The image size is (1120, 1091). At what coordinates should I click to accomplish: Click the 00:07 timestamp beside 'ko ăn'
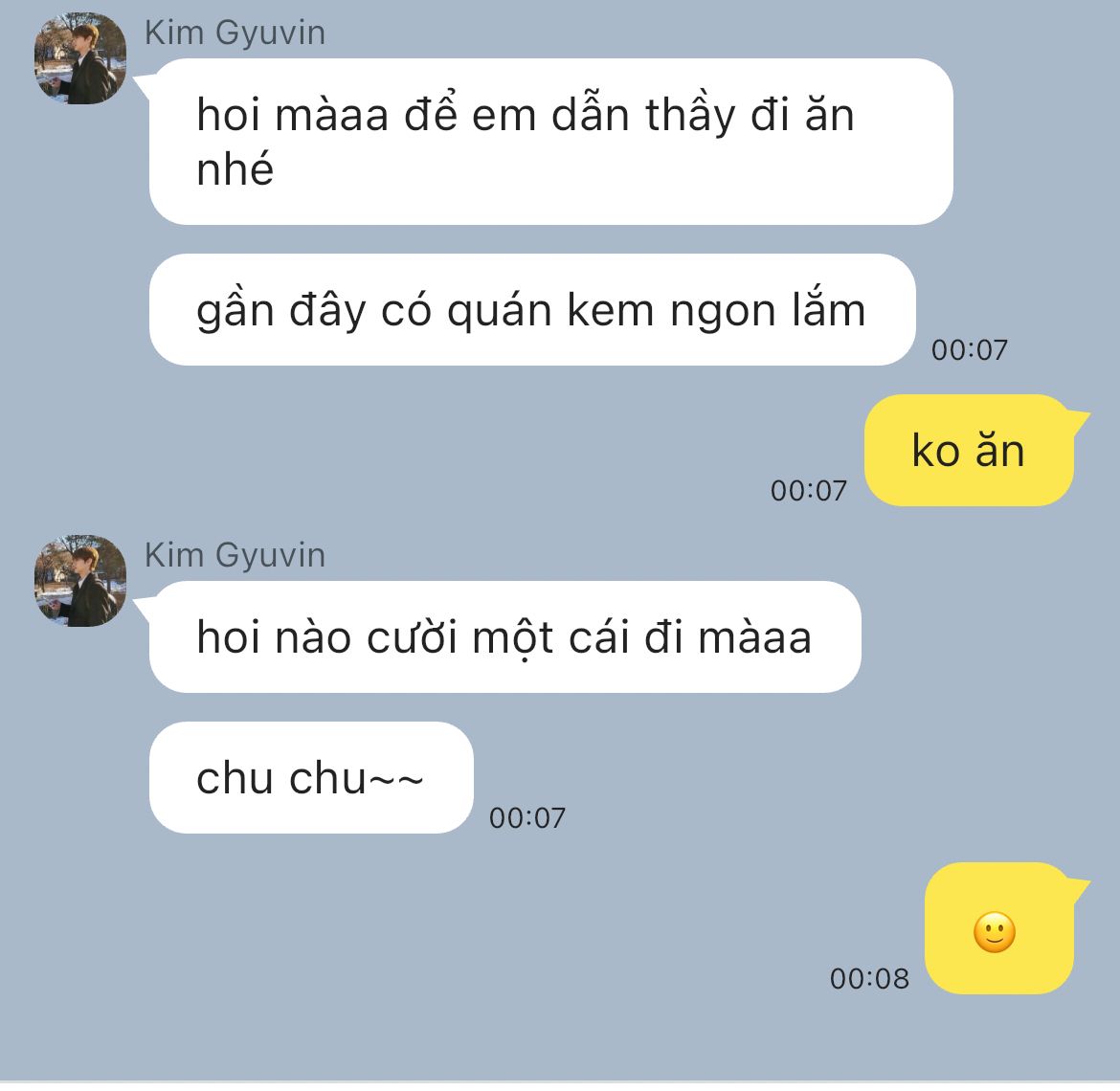pyautogui.click(x=809, y=491)
